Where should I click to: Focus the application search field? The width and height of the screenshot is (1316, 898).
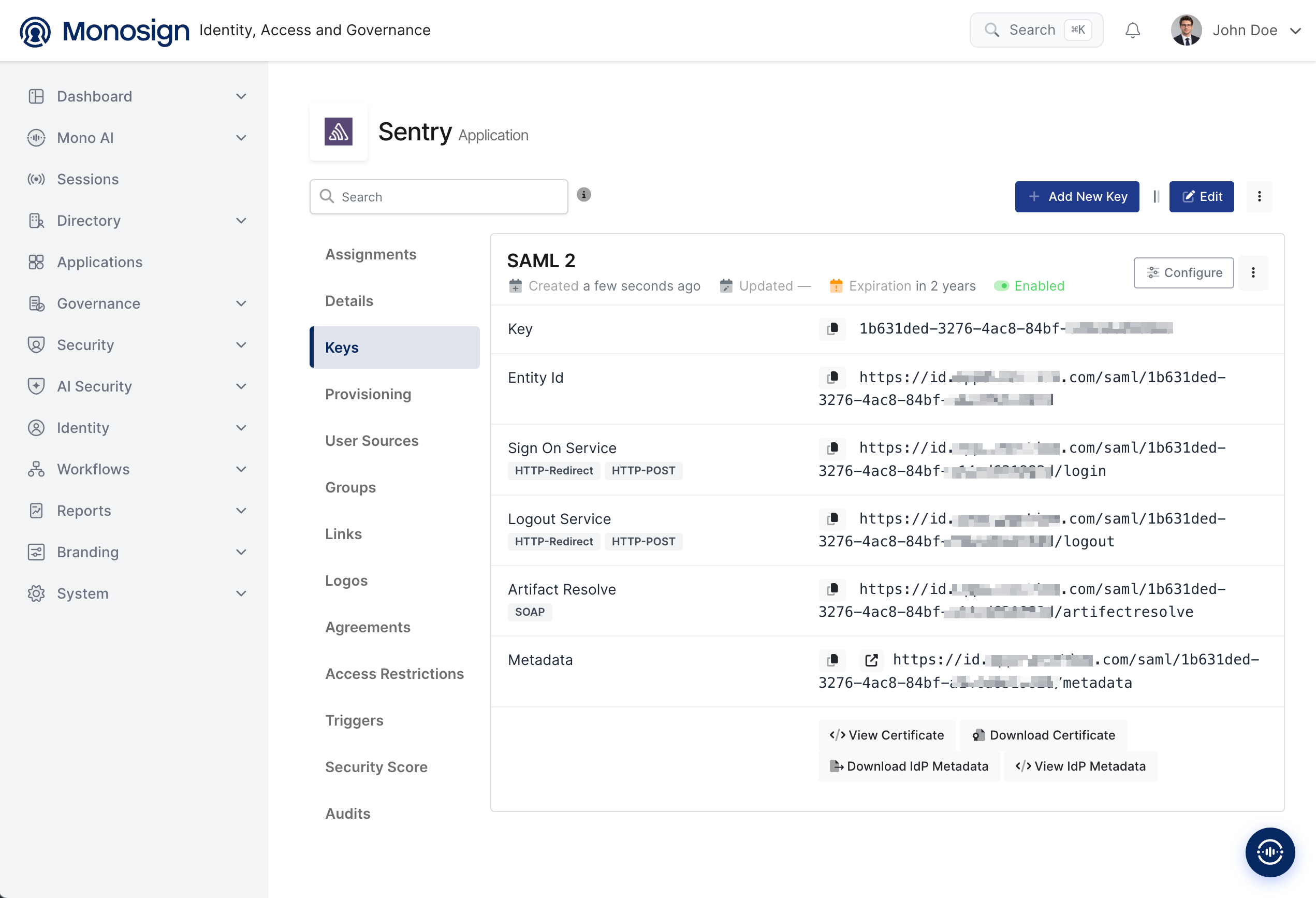[439, 197]
